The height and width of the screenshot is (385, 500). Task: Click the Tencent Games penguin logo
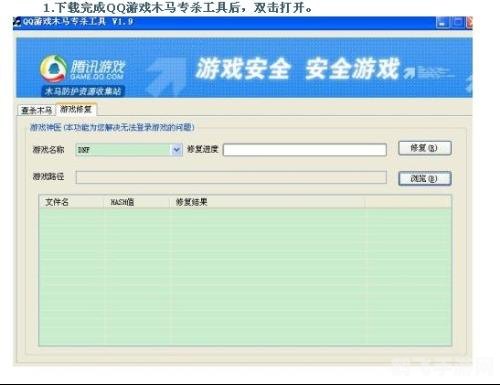click(x=53, y=69)
